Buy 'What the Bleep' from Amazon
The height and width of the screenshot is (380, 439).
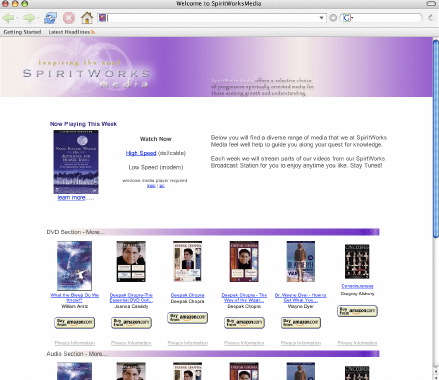(74, 323)
